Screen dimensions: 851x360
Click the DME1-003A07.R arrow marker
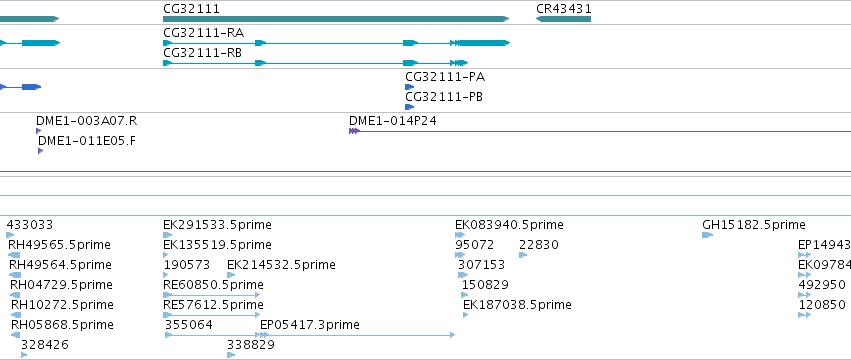click(39, 131)
